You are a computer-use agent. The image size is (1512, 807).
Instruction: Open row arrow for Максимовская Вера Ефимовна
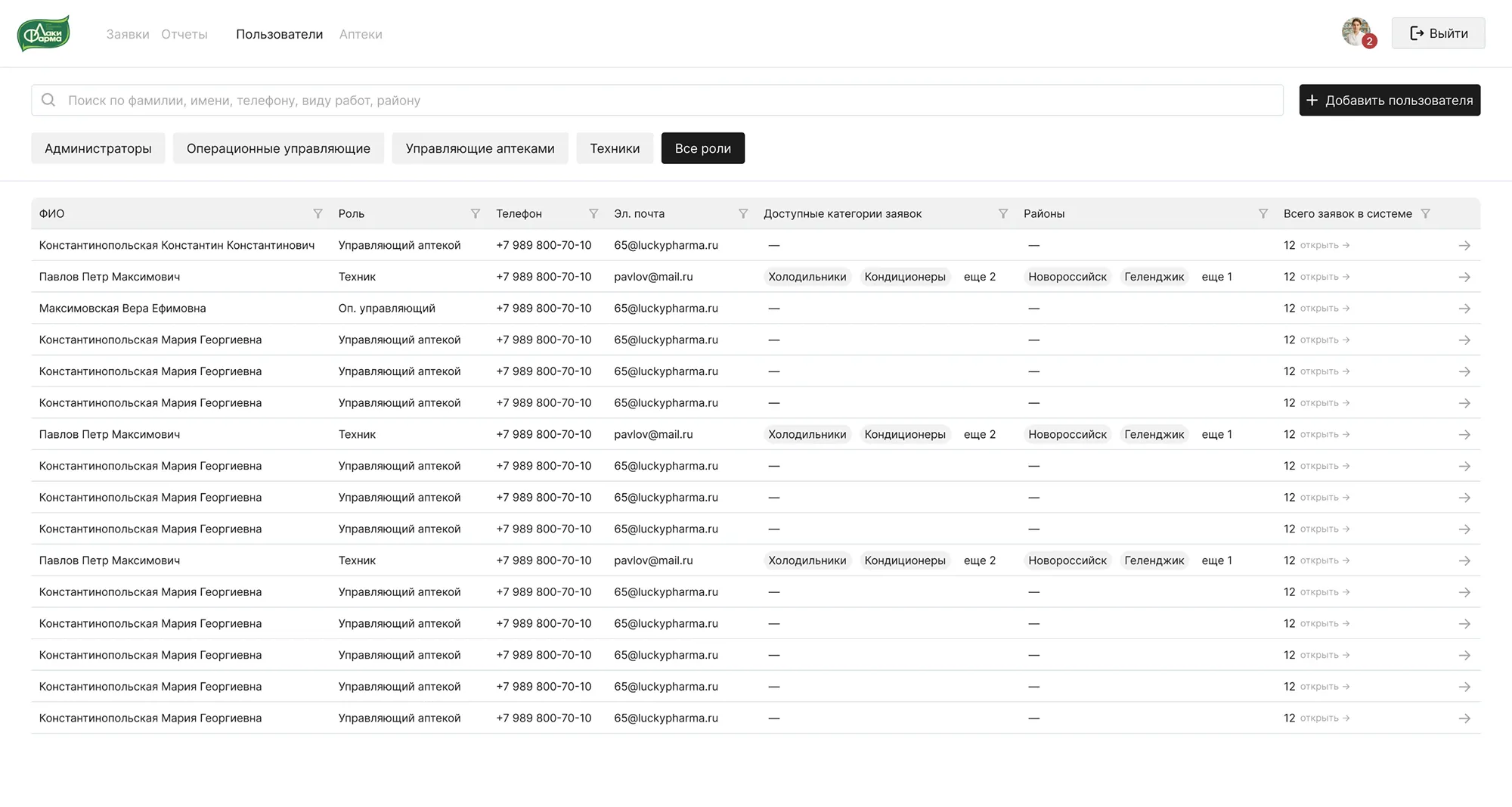point(1464,309)
